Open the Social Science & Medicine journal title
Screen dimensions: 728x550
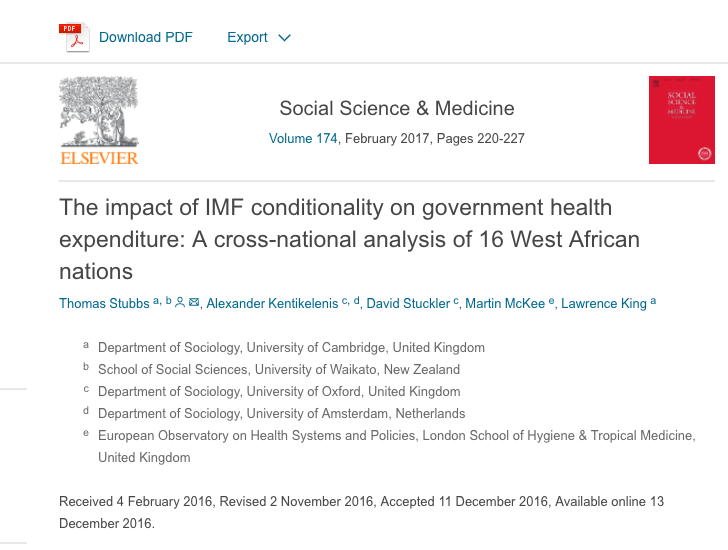396,108
